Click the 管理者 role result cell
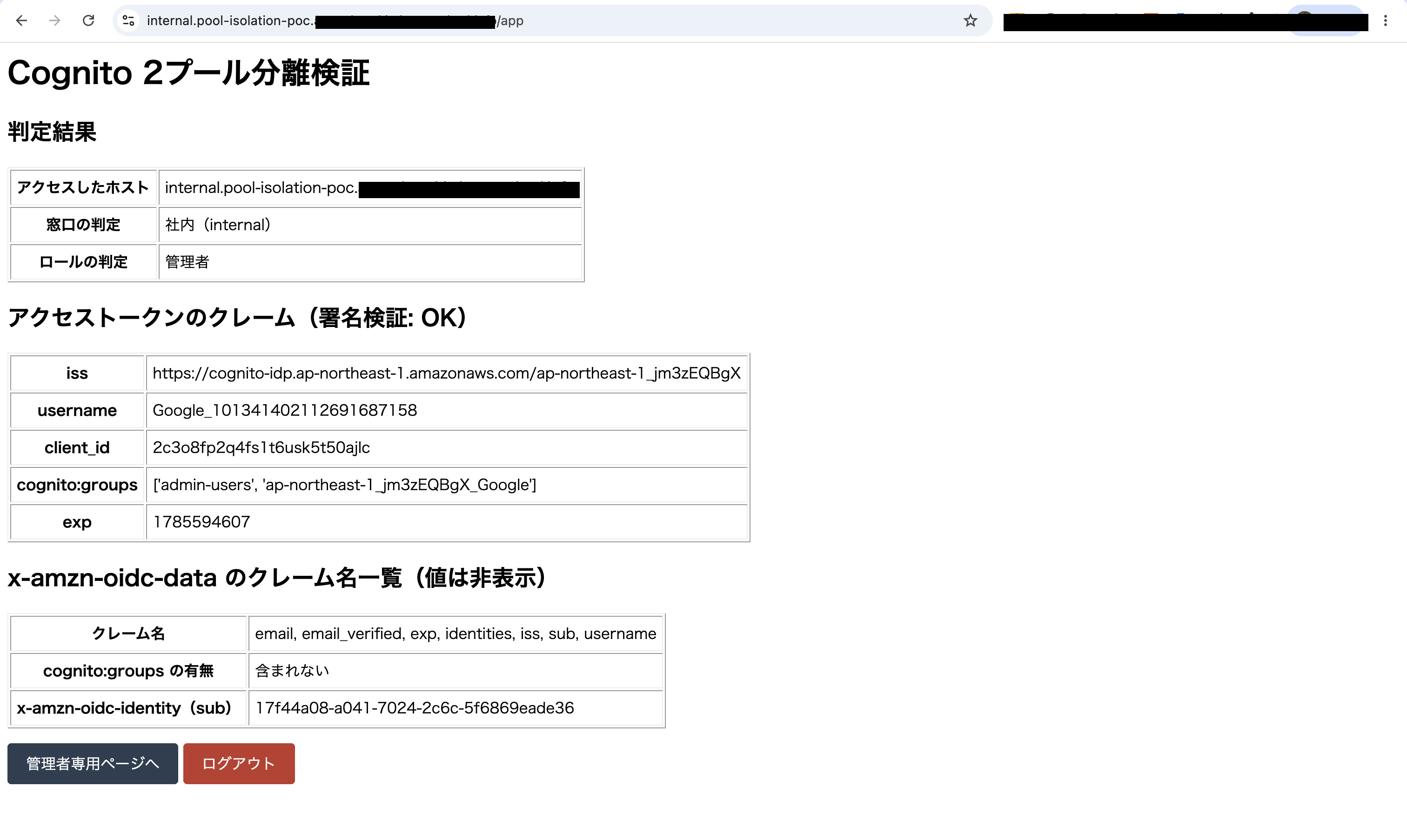 (x=370, y=262)
